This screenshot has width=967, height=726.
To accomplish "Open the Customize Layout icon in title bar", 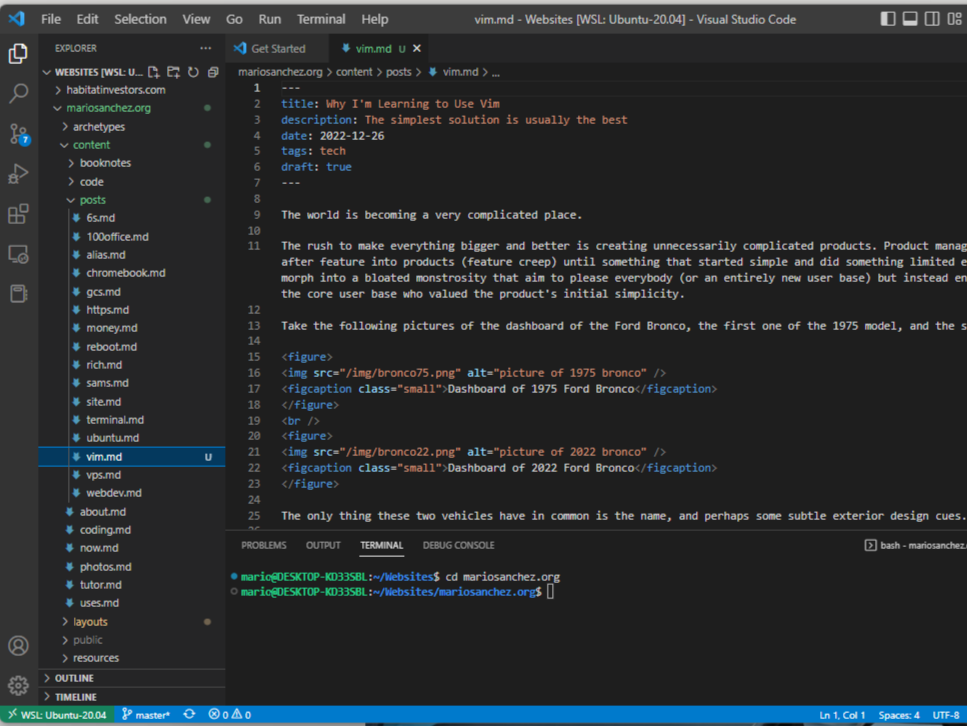I will tap(954, 19).
